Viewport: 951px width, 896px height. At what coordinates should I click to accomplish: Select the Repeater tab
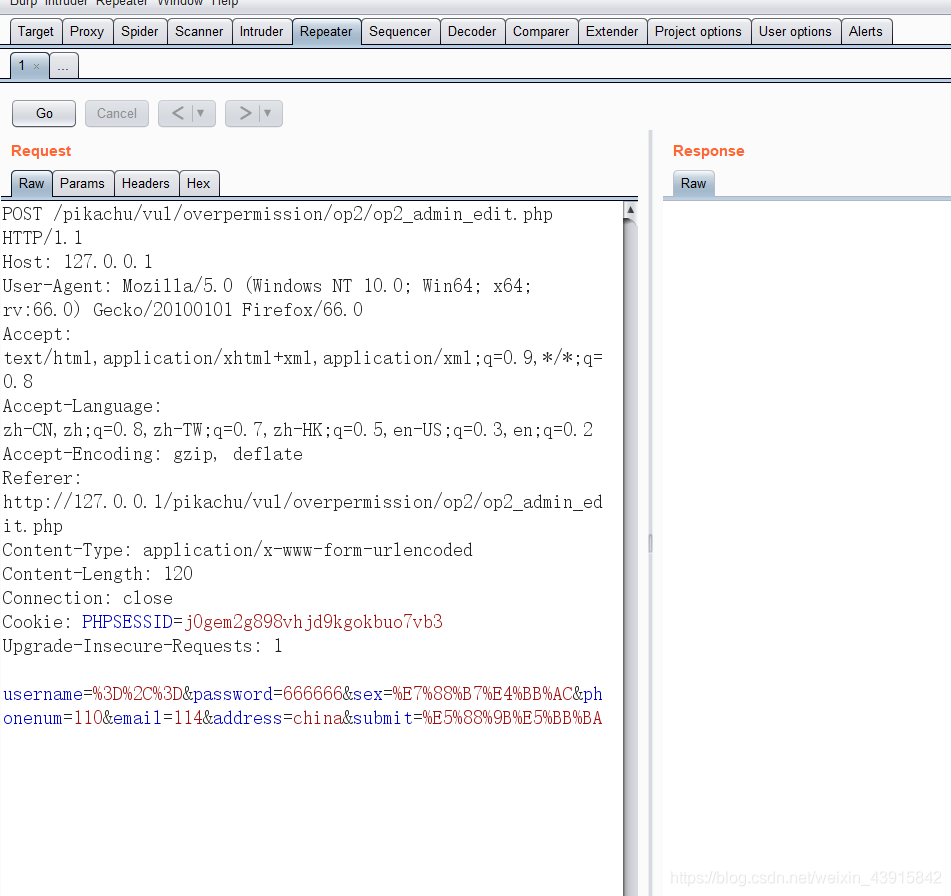[x=326, y=32]
